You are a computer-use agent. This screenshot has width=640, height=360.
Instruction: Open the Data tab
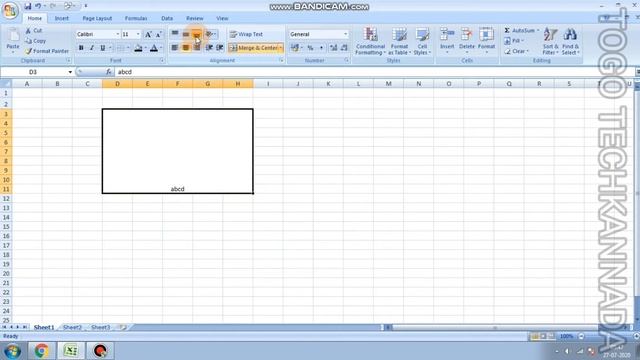pyautogui.click(x=167, y=18)
